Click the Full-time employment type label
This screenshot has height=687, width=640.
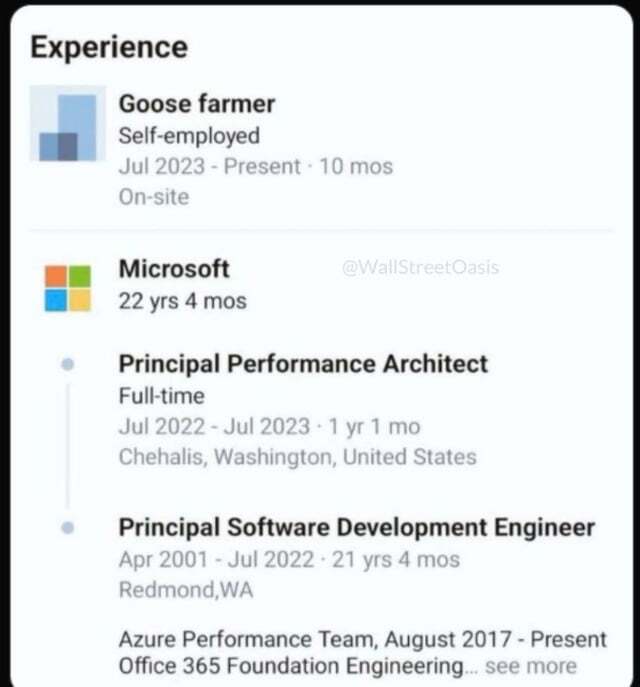(x=161, y=396)
